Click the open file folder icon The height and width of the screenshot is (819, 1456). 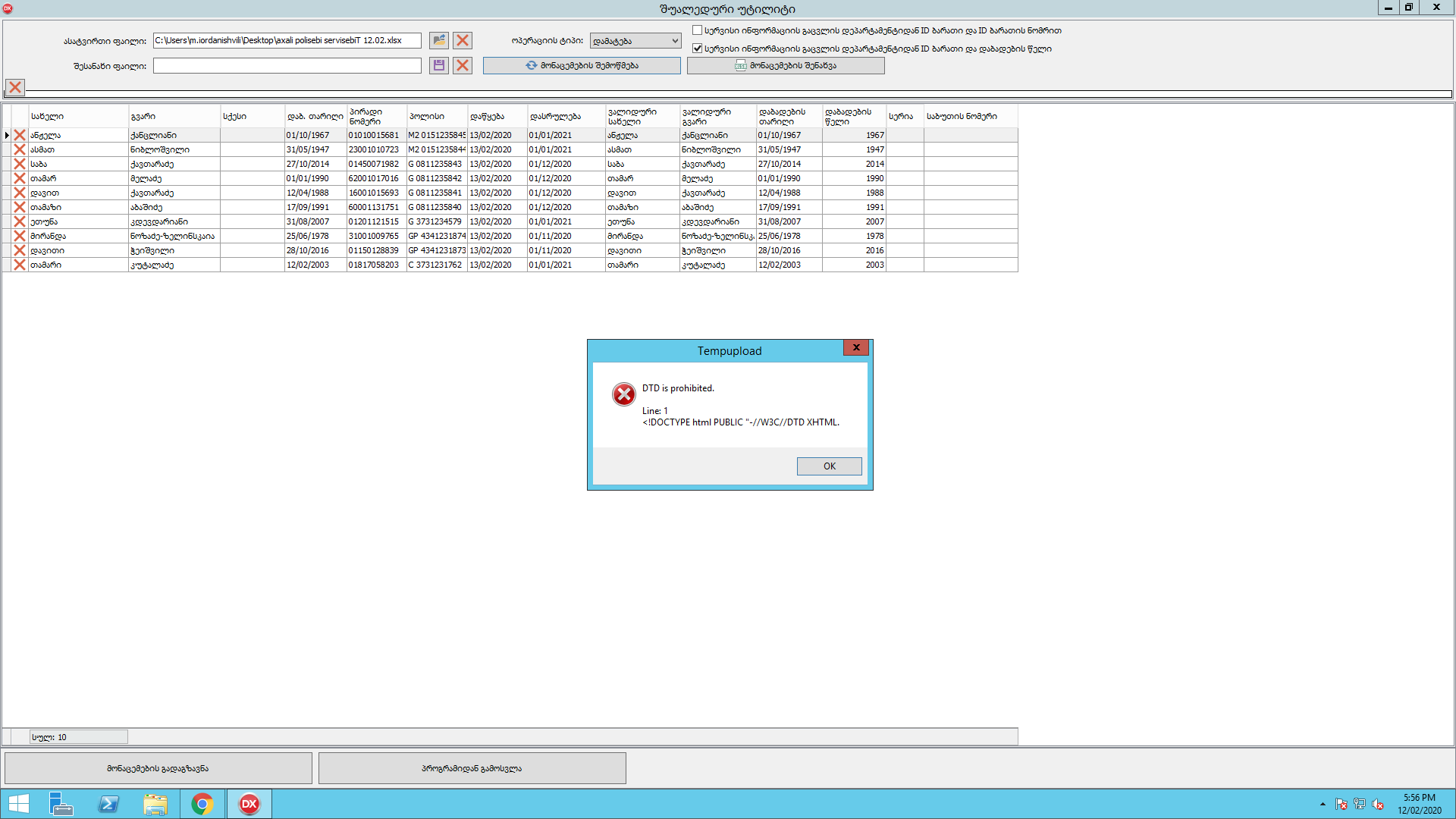tap(438, 40)
